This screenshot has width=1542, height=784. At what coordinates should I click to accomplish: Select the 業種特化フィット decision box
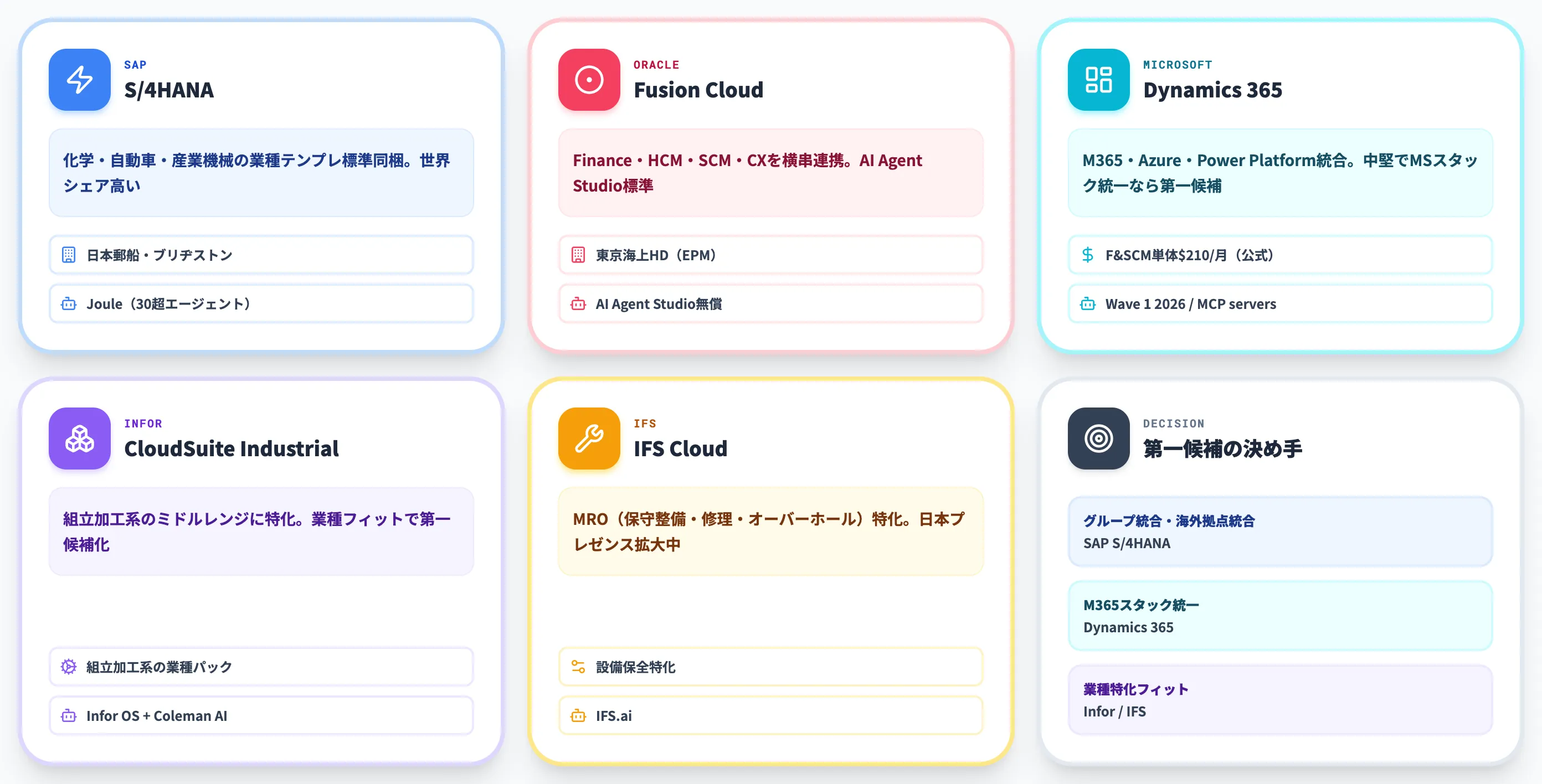tap(1280, 700)
